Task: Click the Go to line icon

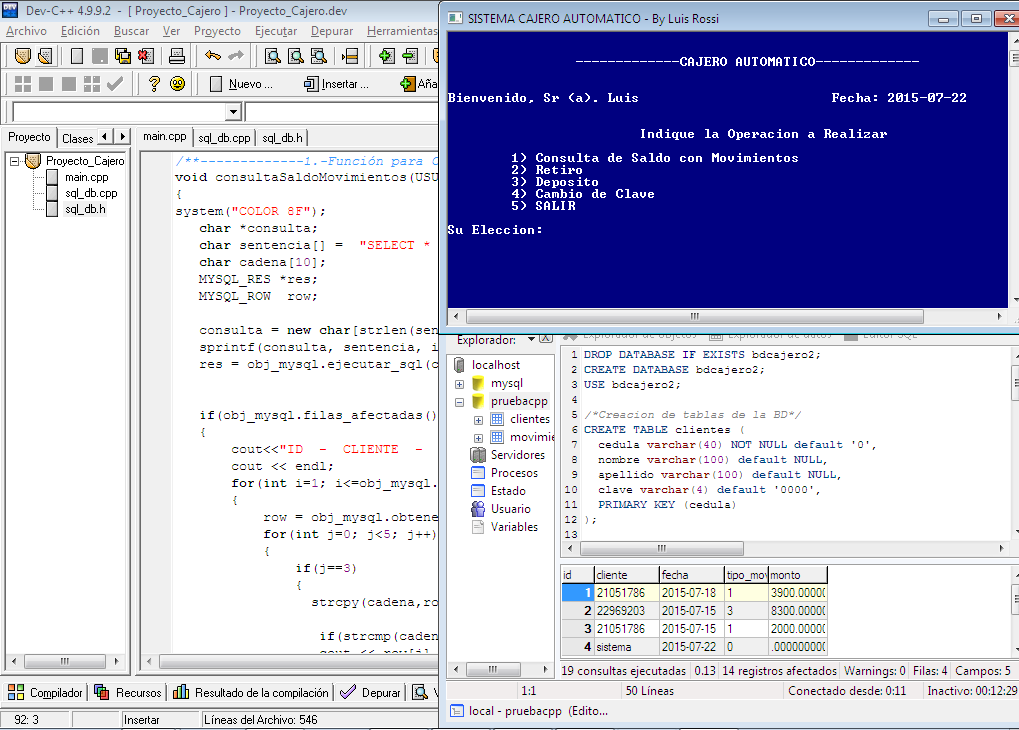Action: [x=350, y=56]
